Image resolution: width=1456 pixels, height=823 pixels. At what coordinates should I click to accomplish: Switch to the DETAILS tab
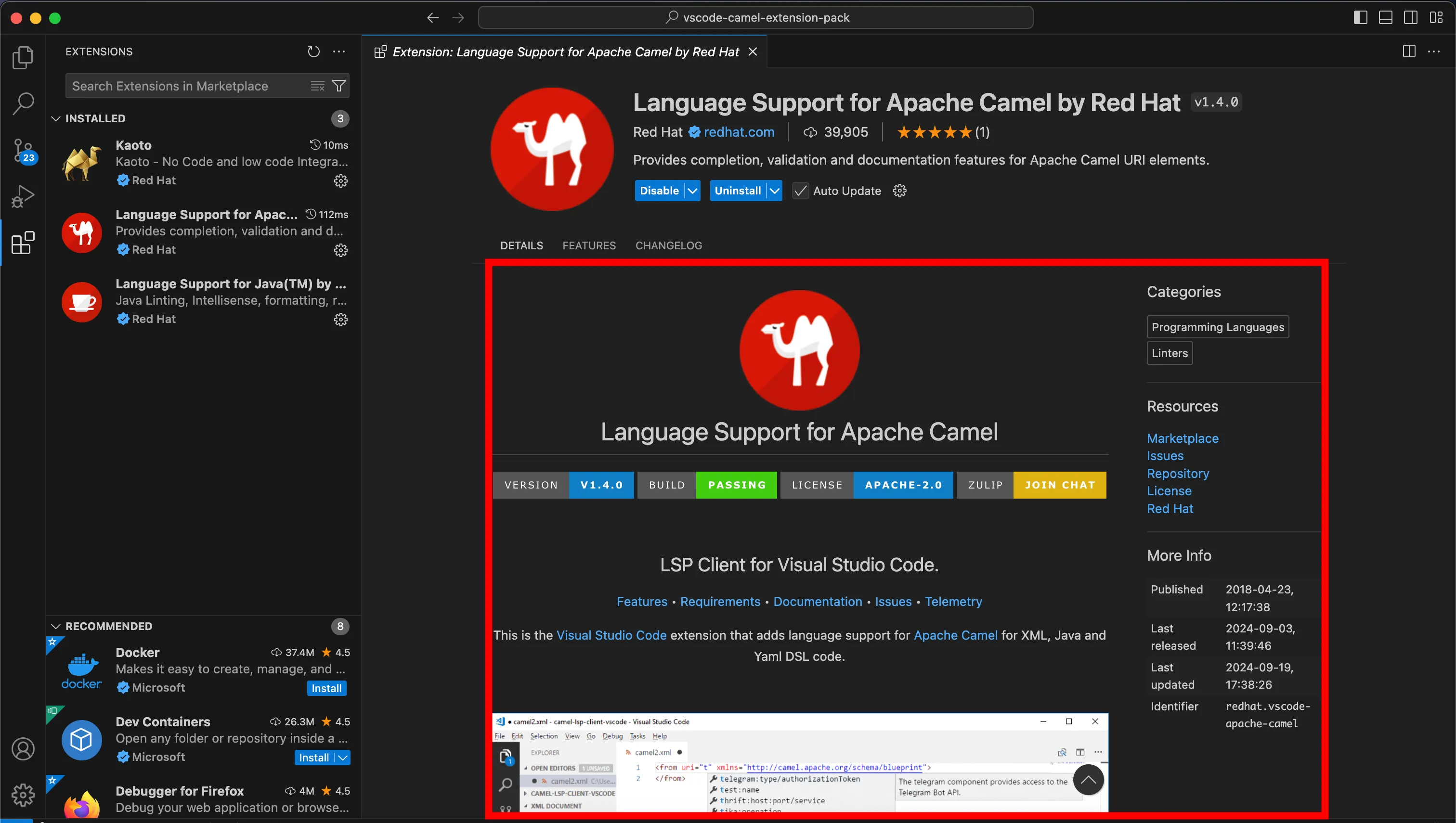point(521,245)
